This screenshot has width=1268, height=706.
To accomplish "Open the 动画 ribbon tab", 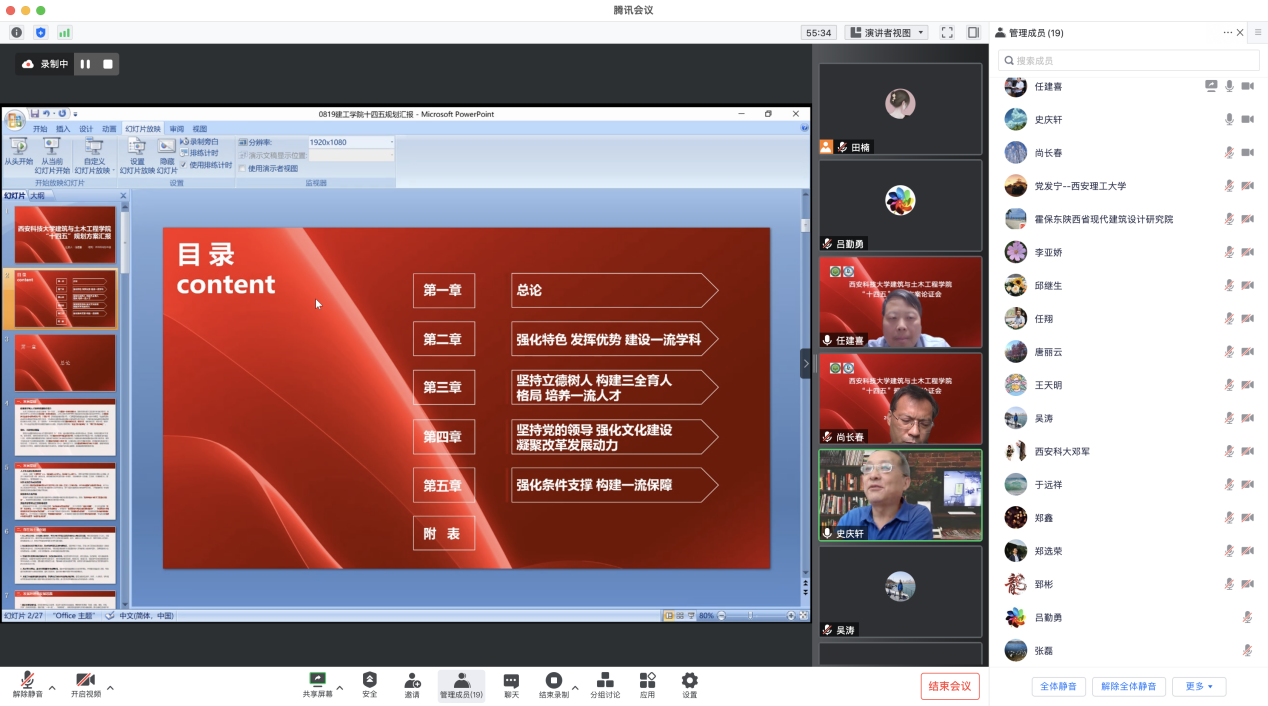I will point(109,129).
